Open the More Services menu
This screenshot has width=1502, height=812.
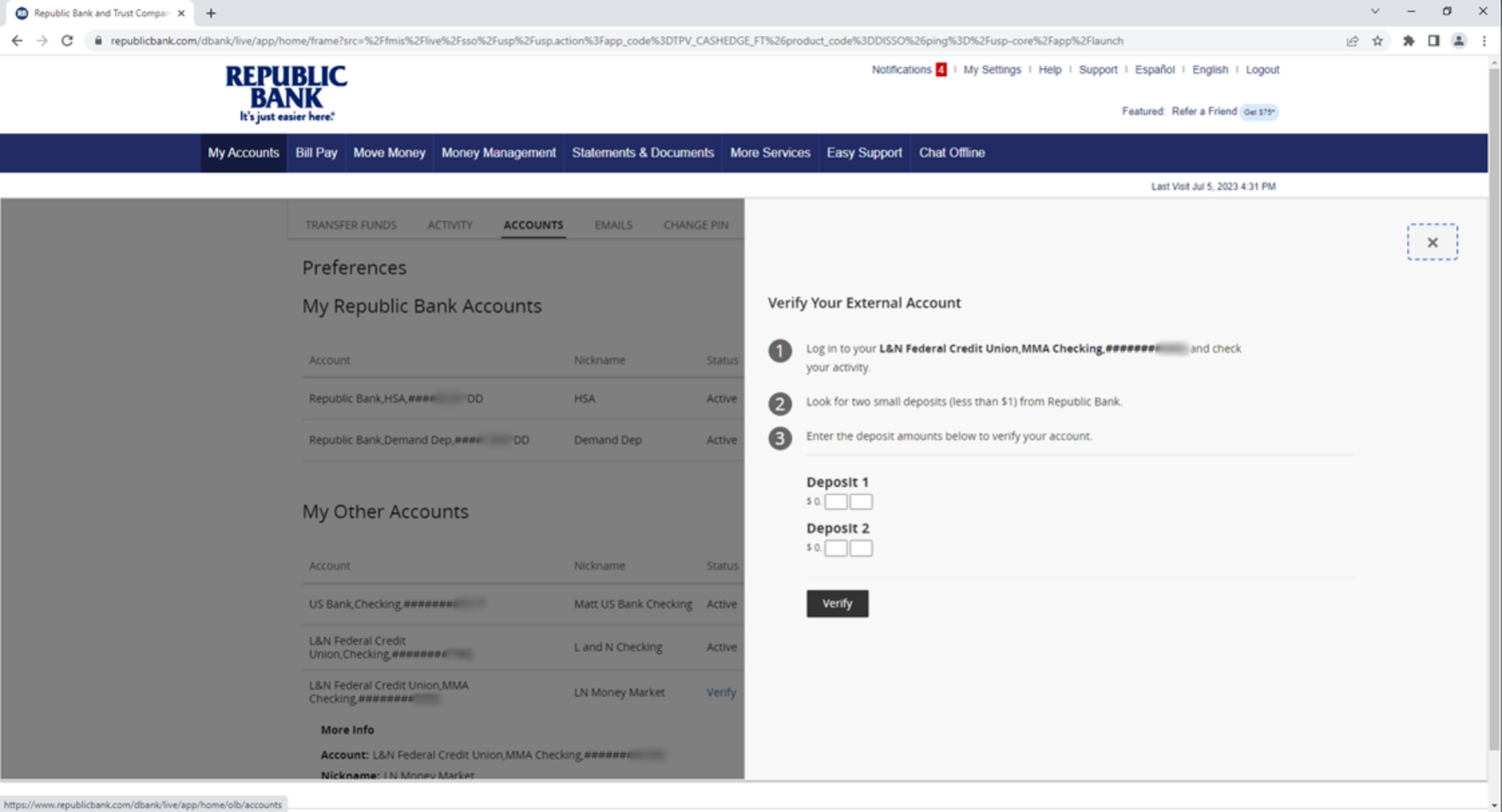click(x=770, y=153)
